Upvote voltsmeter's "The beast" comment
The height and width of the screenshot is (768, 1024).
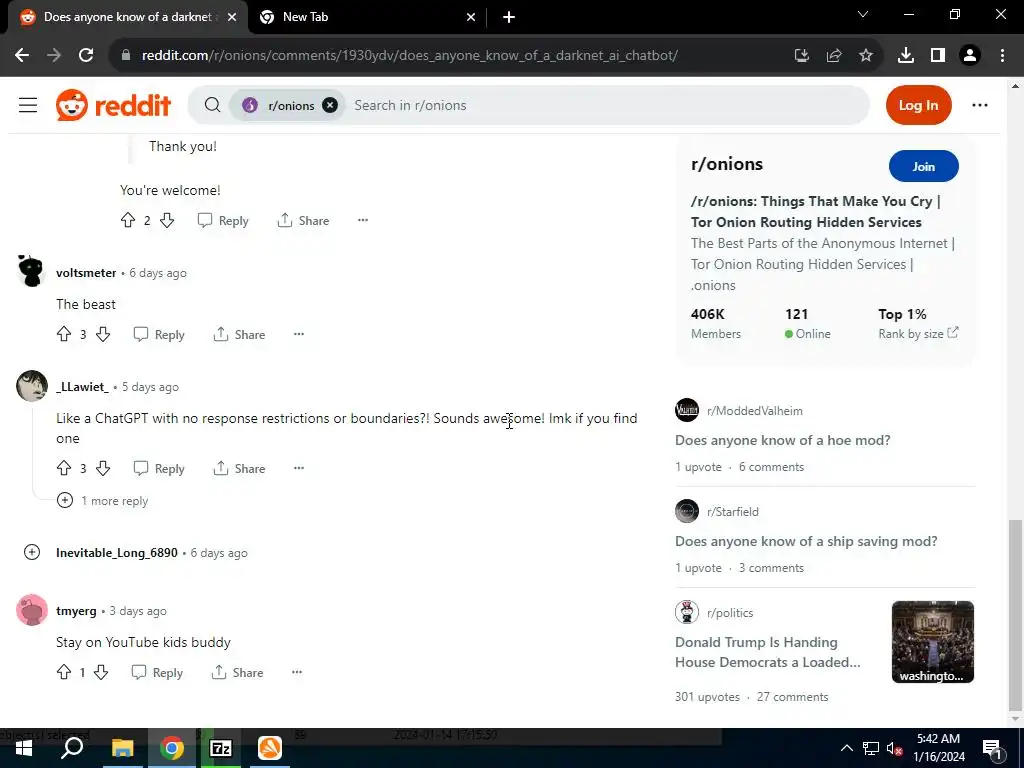pos(64,334)
